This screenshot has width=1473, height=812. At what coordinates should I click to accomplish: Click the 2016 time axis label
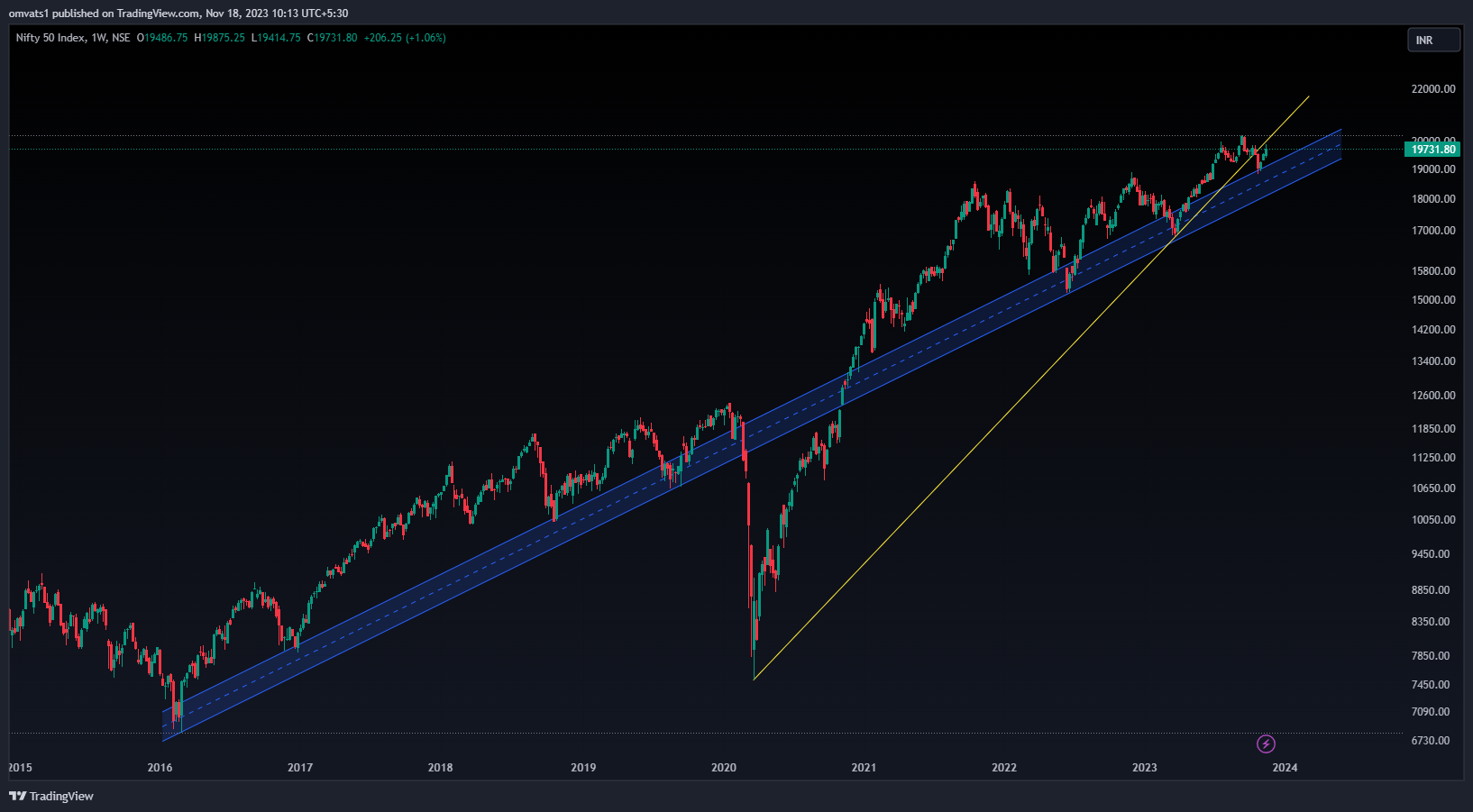160,768
